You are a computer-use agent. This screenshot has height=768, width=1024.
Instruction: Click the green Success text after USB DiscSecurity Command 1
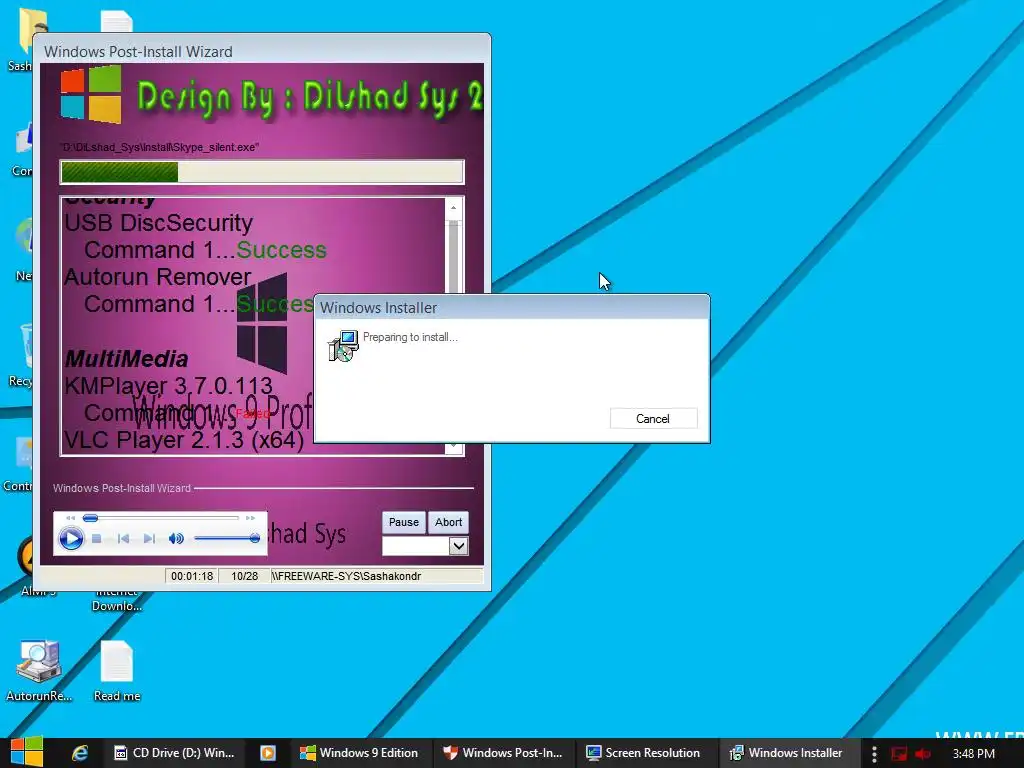[281, 250]
